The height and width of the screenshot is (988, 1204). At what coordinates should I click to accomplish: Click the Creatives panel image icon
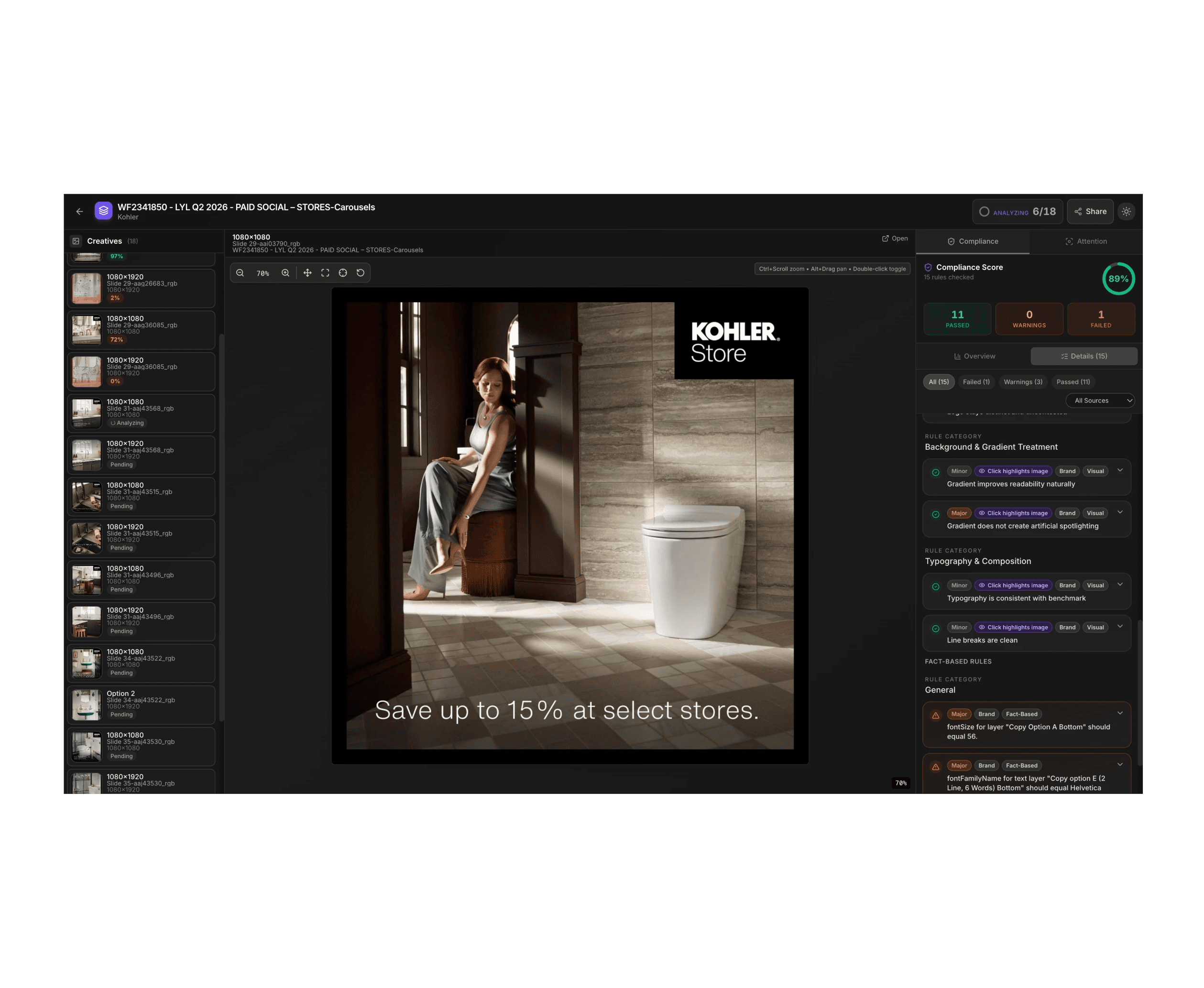tap(77, 241)
